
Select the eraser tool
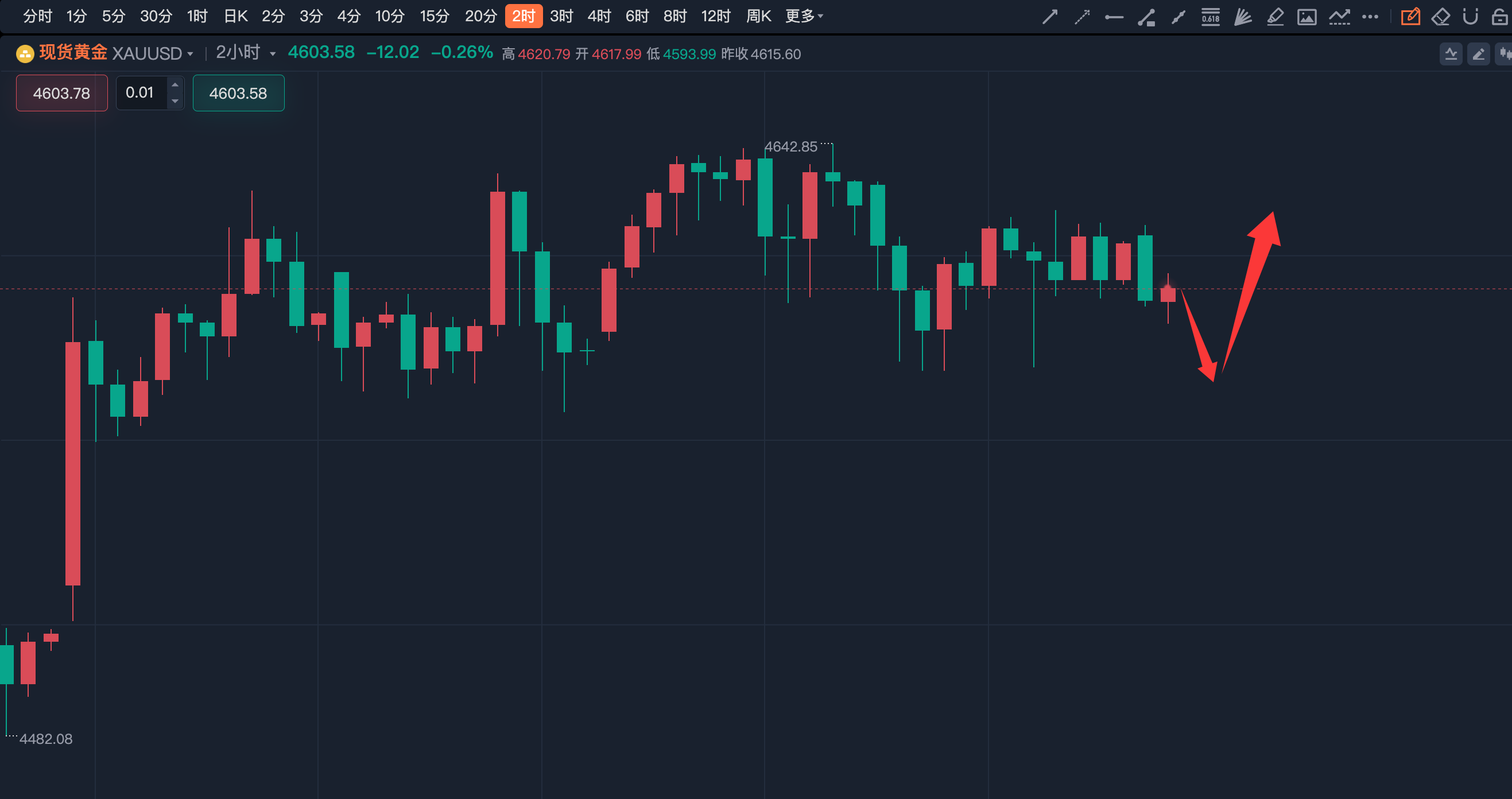coord(1440,17)
